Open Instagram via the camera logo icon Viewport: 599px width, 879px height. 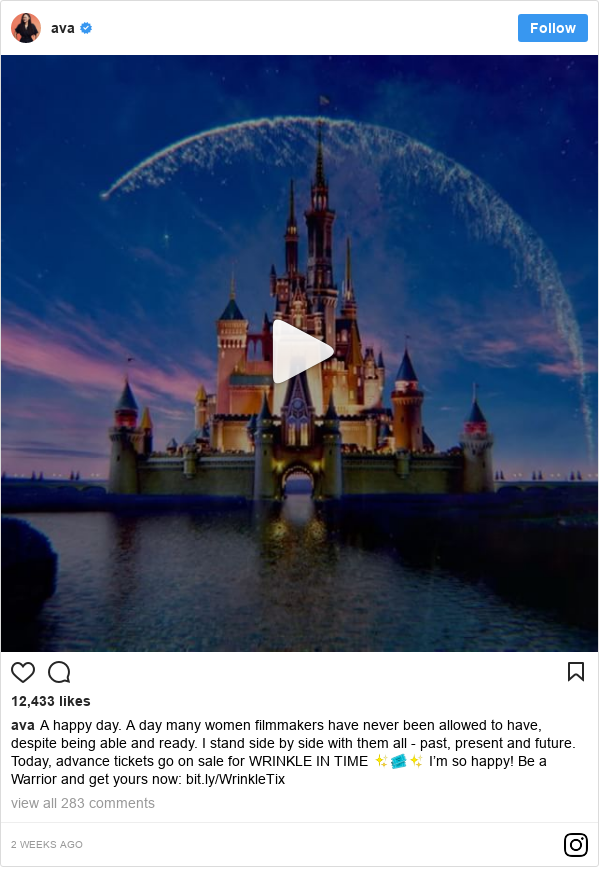(575, 845)
